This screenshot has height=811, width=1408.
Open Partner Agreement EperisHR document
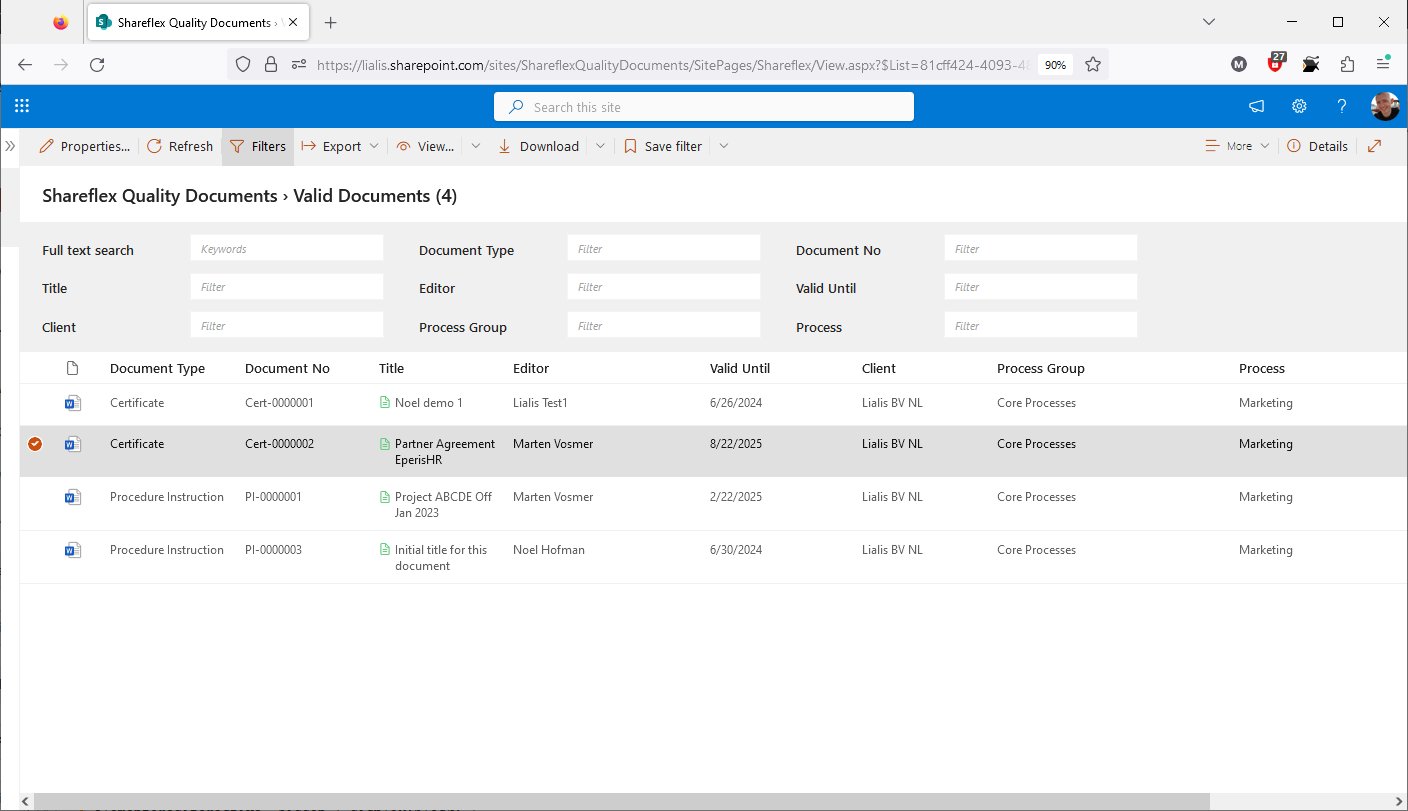coord(445,452)
